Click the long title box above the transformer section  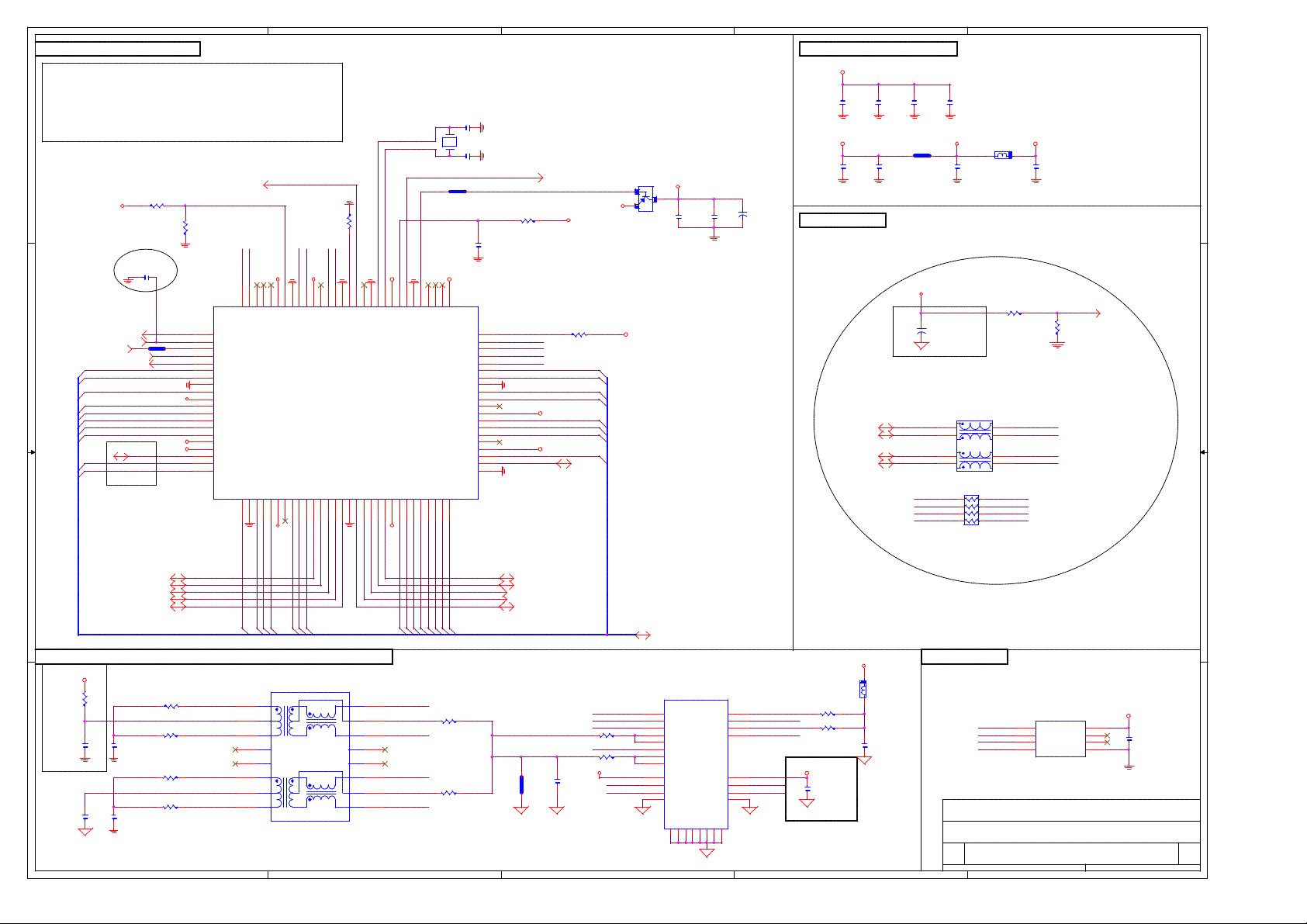tap(214, 657)
